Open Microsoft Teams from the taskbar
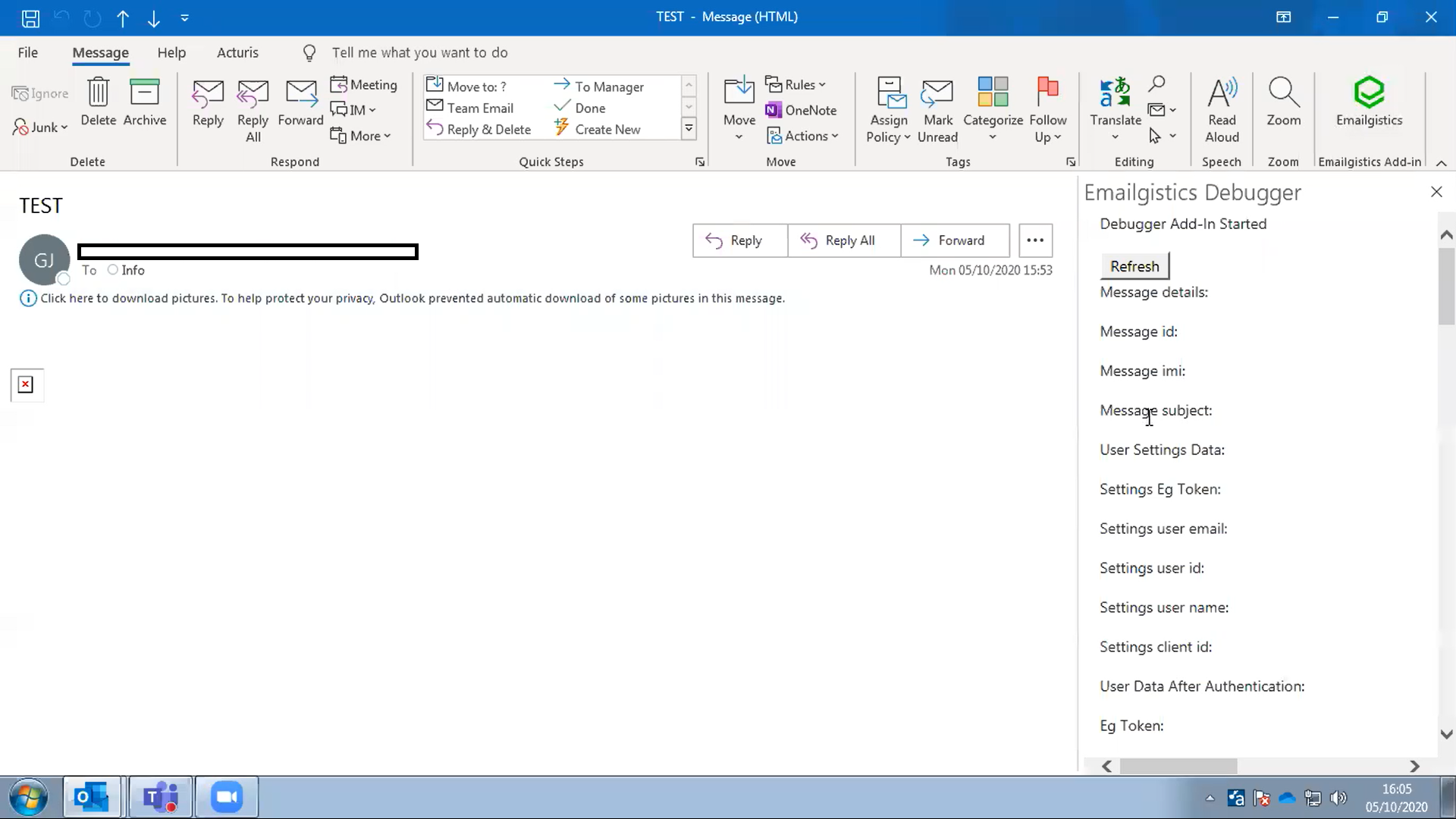The width and height of the screenshot is (1456, 819). [161, 797]
